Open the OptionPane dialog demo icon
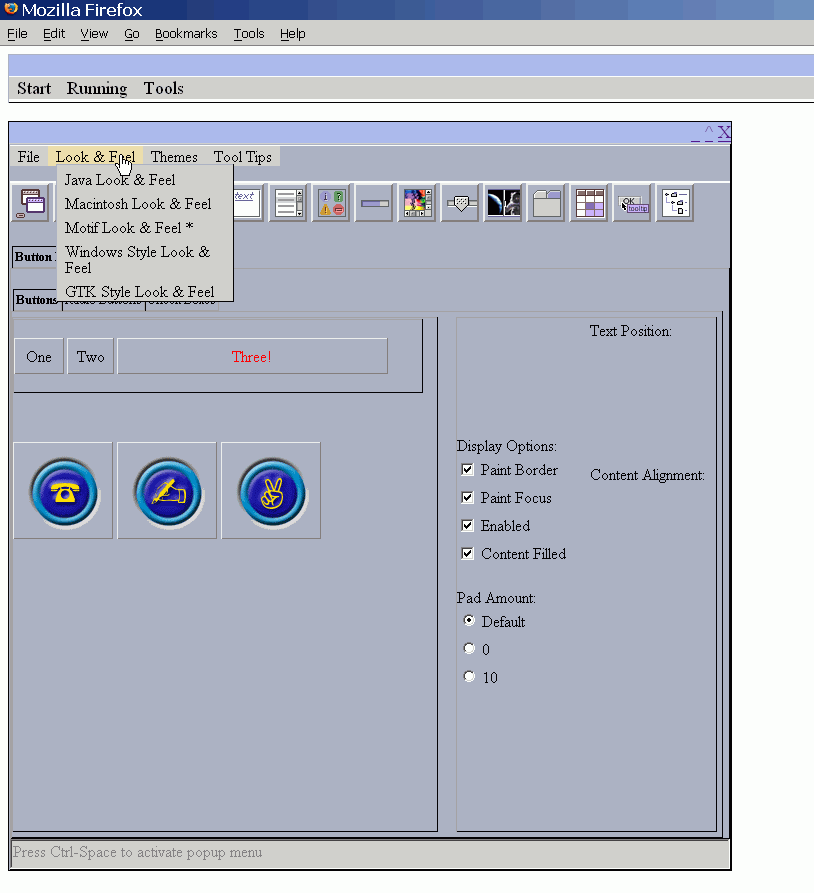Image resolution: width=814 pixels, height=893 pixels. [331, 203]
